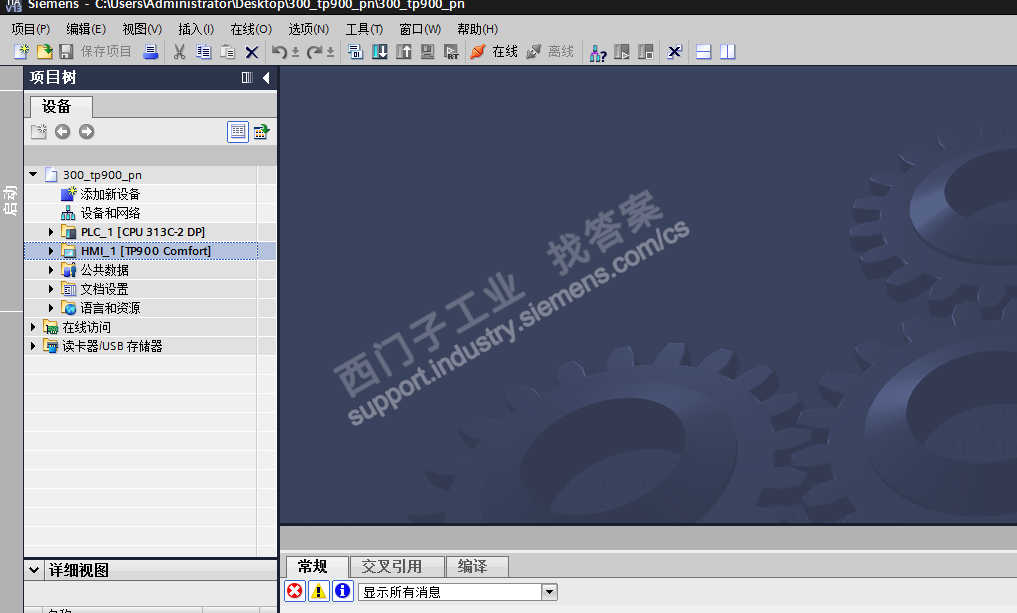This screenshot has width=1017, height=613.
Task: Click the Undo arrow icon
Action: point(279,51)
